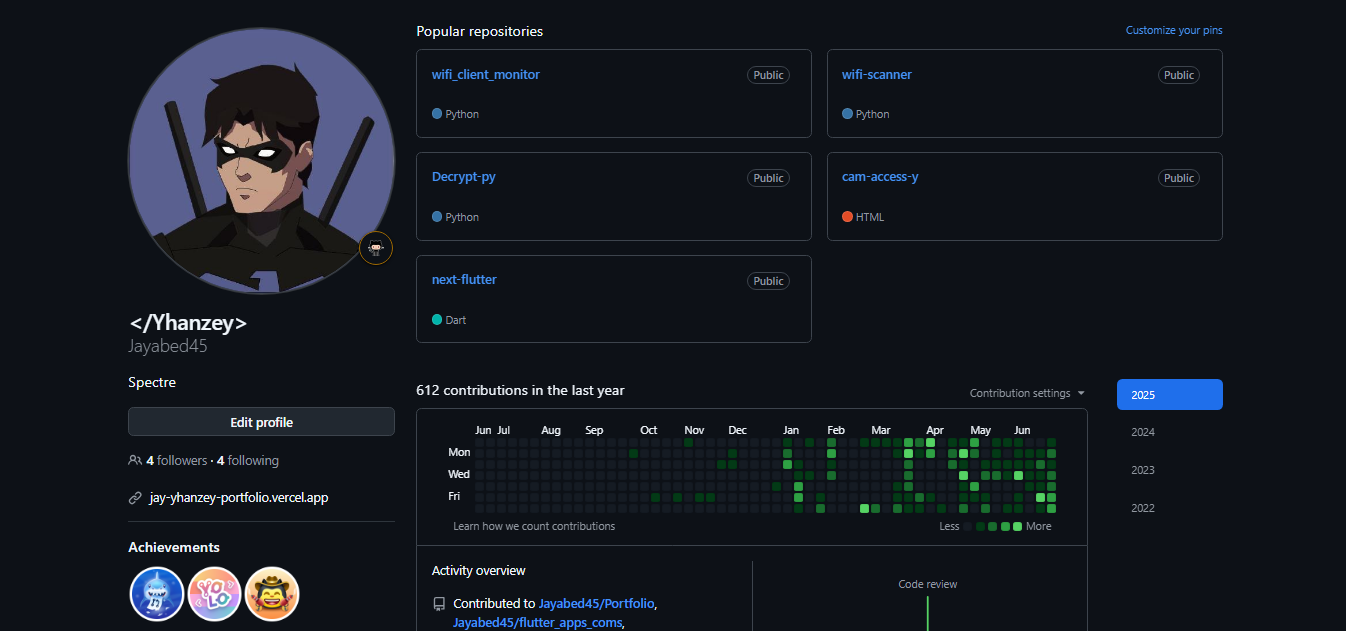
Task: Click the profile avatar picture
Action: tap(261, 161)
